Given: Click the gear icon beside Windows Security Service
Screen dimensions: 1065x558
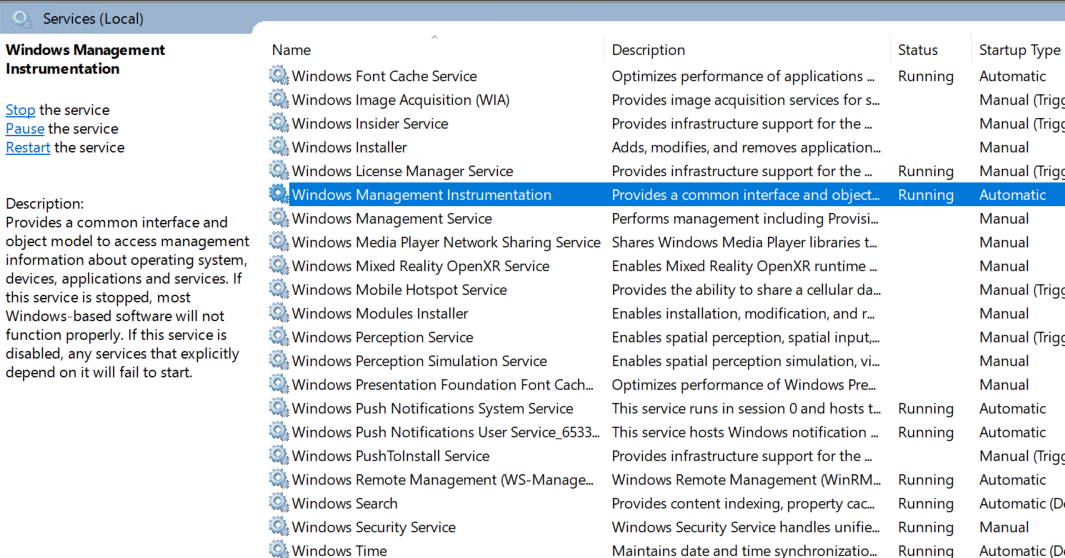Looking at the screenshot, I should (278, 527).
